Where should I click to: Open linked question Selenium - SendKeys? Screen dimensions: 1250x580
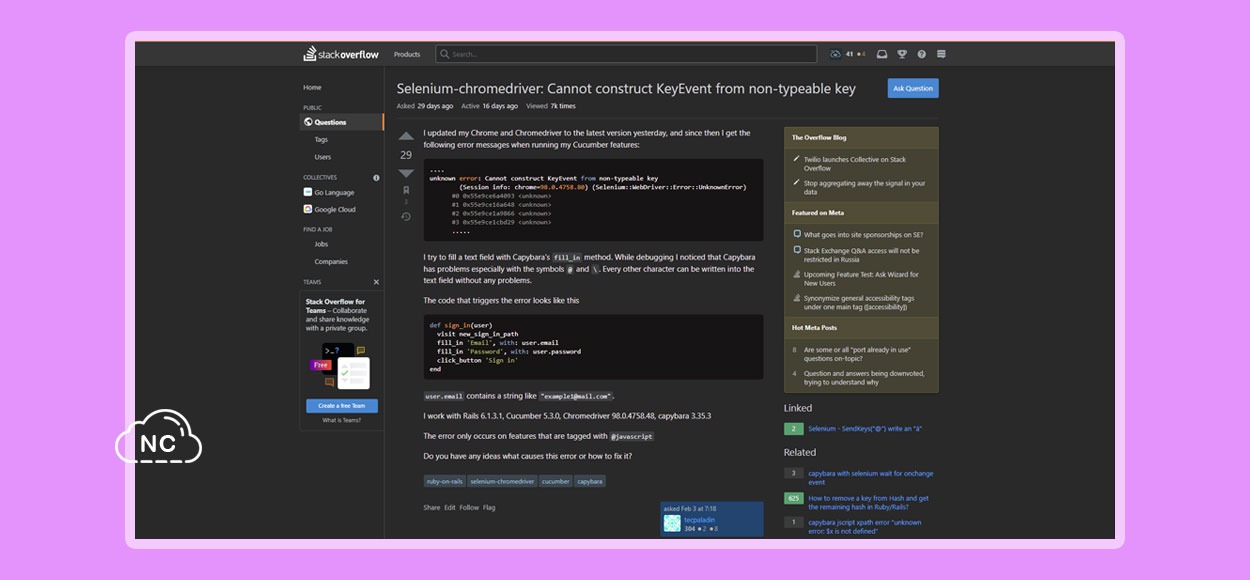[865, 428]
